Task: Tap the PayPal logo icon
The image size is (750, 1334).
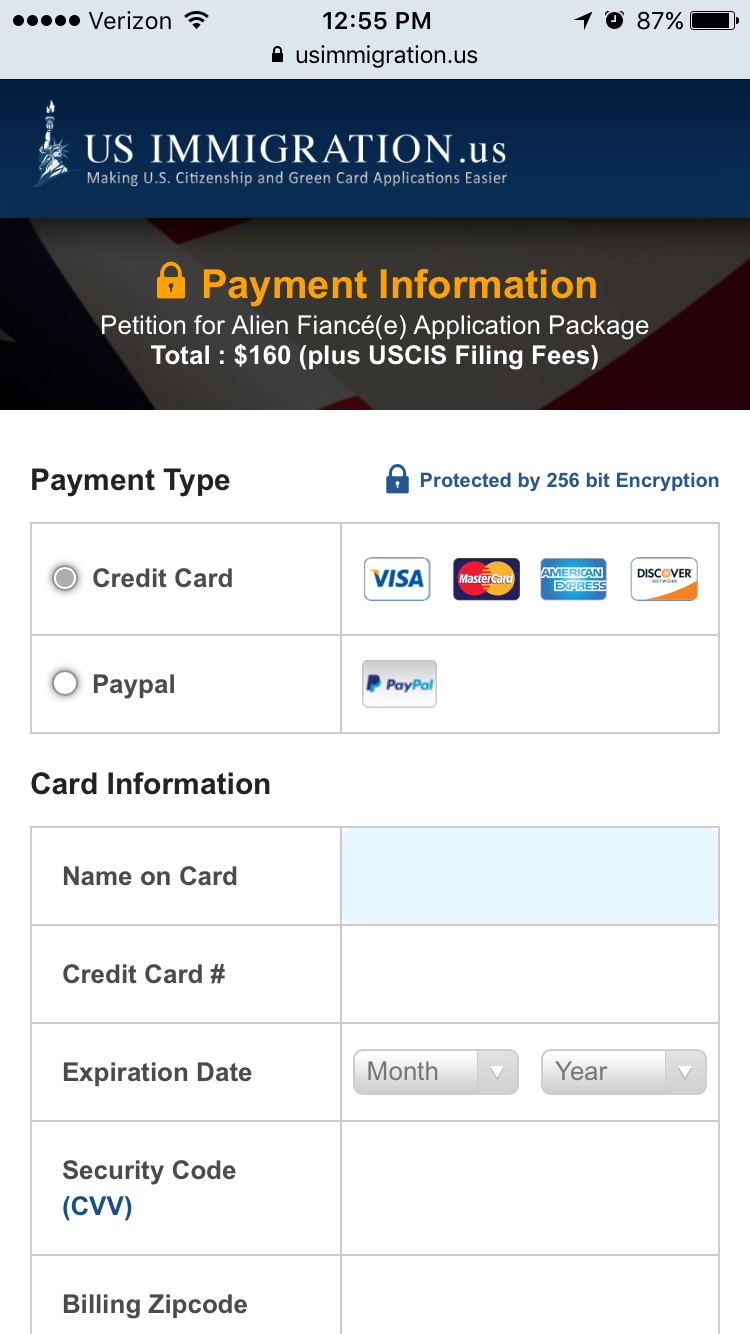Action: coord(399,684)
